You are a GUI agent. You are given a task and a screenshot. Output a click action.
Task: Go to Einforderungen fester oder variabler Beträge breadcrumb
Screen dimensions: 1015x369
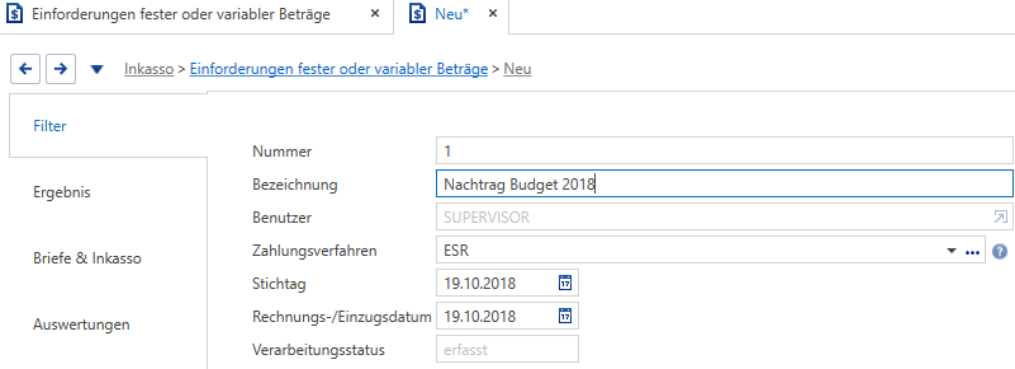pos(339,69)
